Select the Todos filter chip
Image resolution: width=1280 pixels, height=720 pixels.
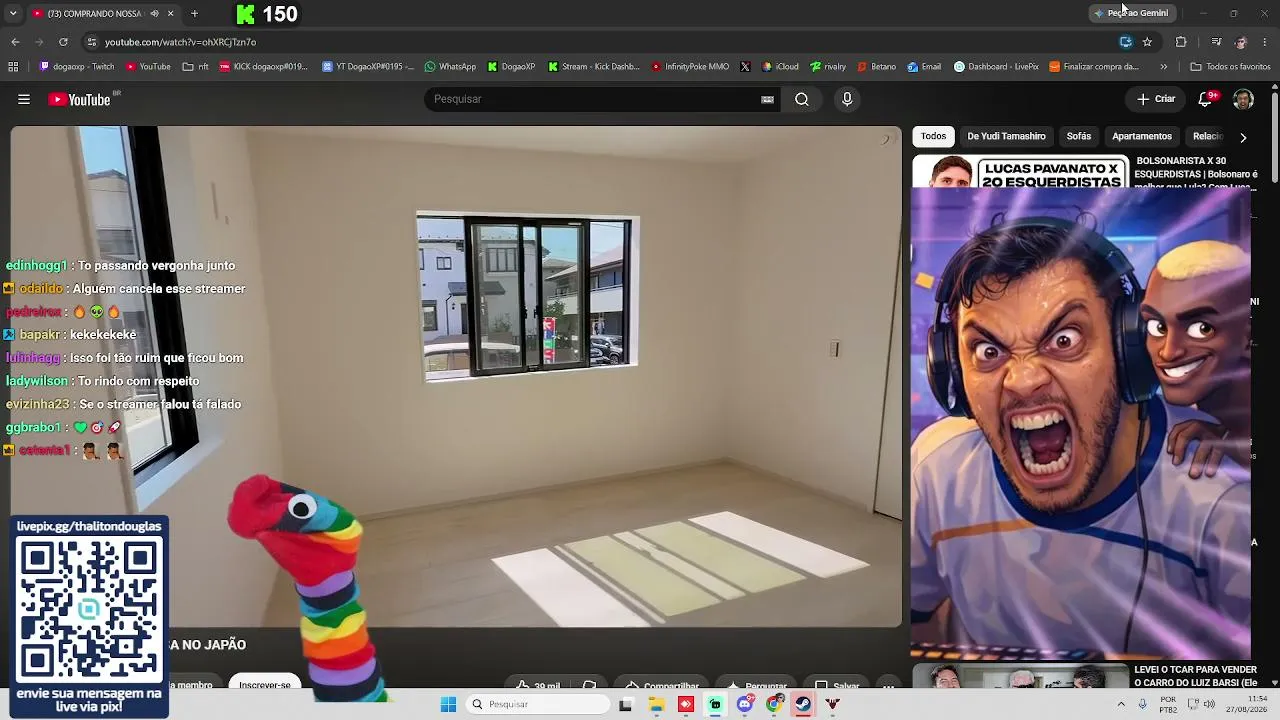click(933, 136)
